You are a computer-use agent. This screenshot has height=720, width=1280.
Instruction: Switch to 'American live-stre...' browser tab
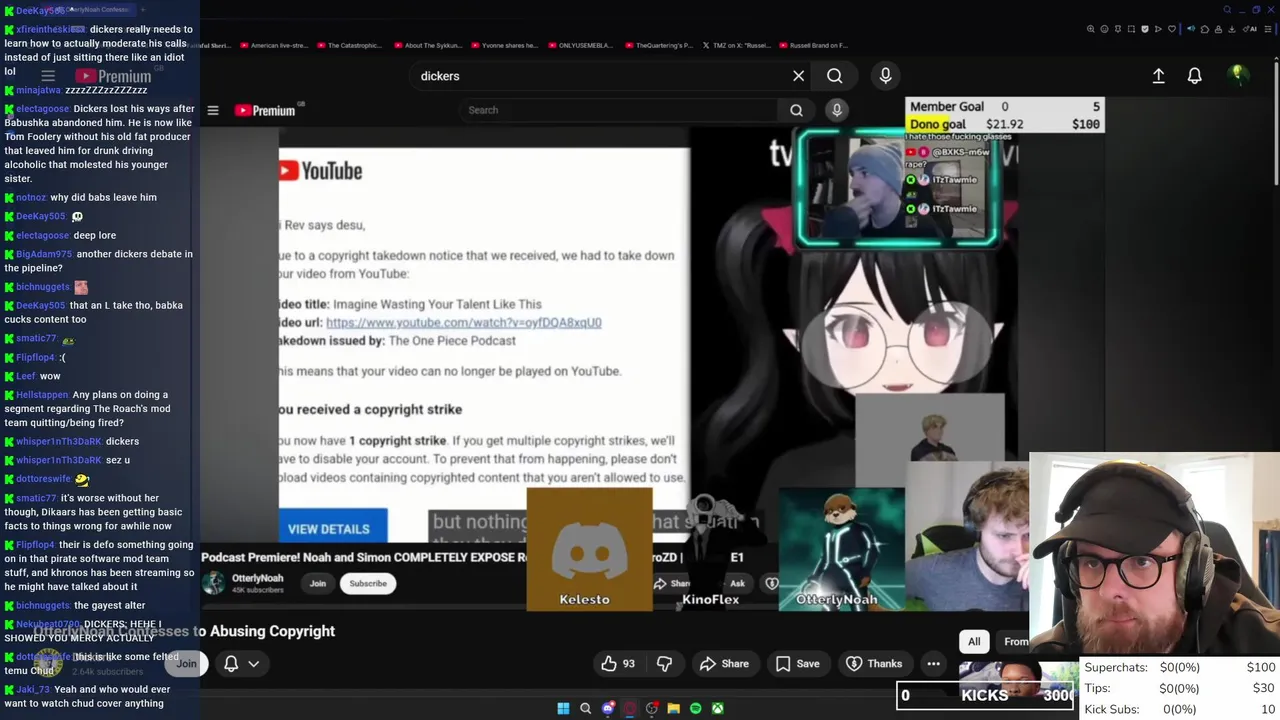[x=273, y=45]
